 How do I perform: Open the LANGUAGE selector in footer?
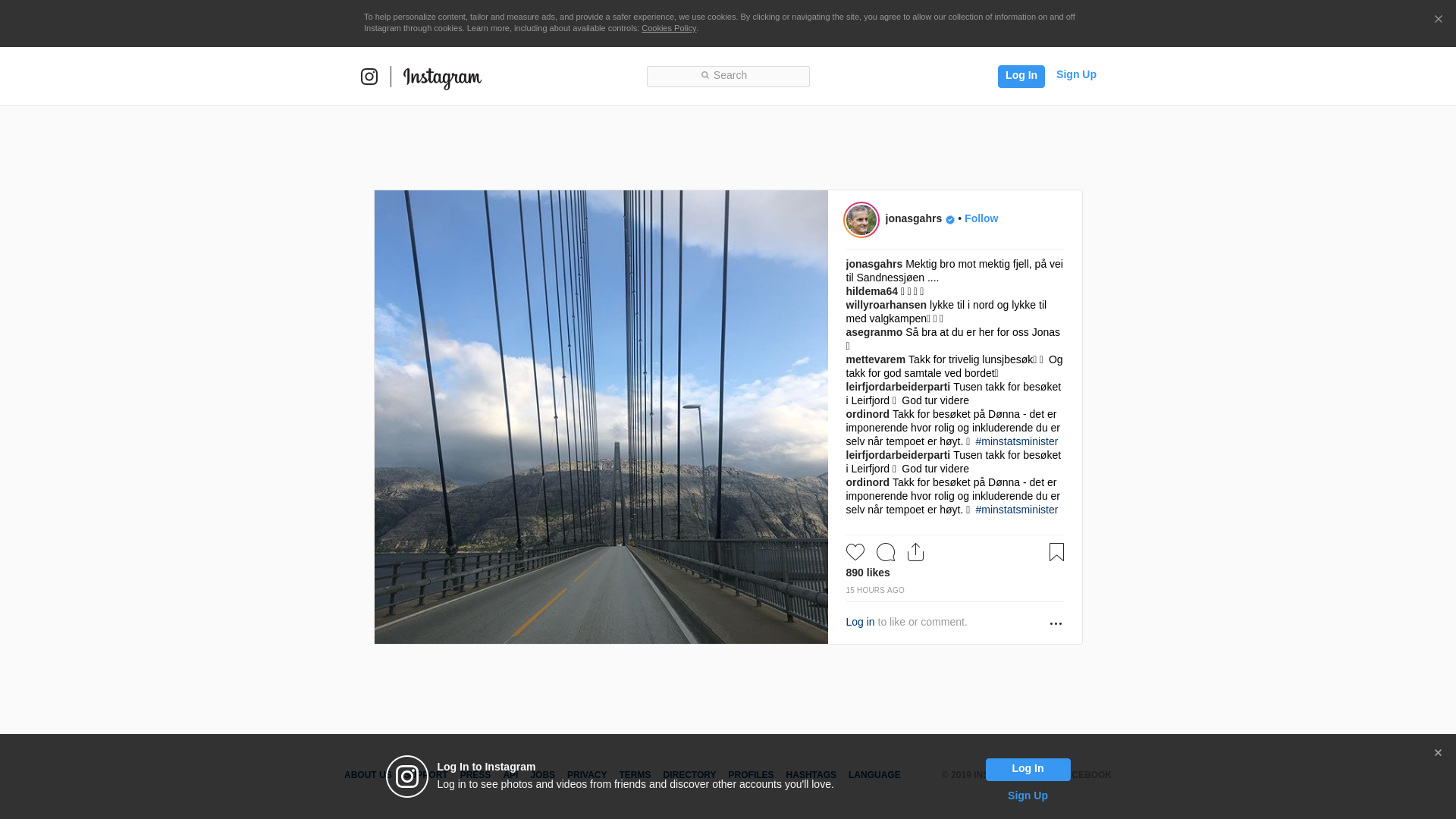click(874, 775)
